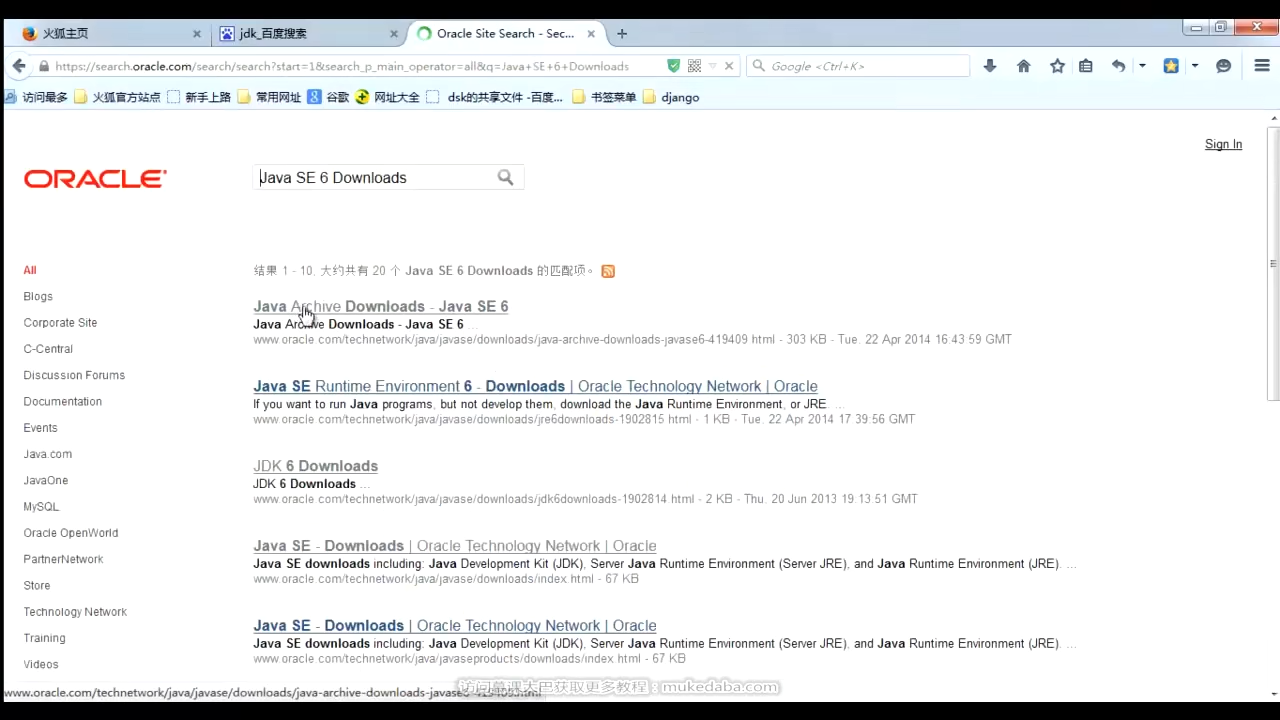Show bookmarks list clipboard icon

[1086, 66]
